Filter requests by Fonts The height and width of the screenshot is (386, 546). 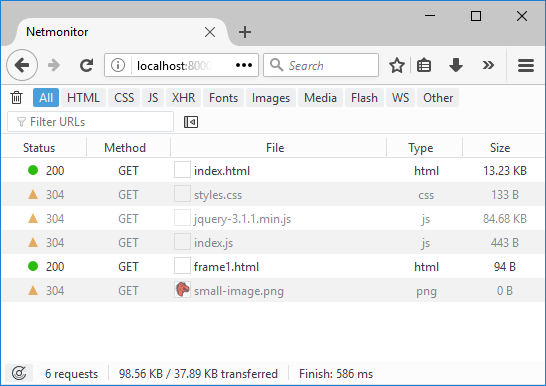pyautogui.click(x=223, y=97)
